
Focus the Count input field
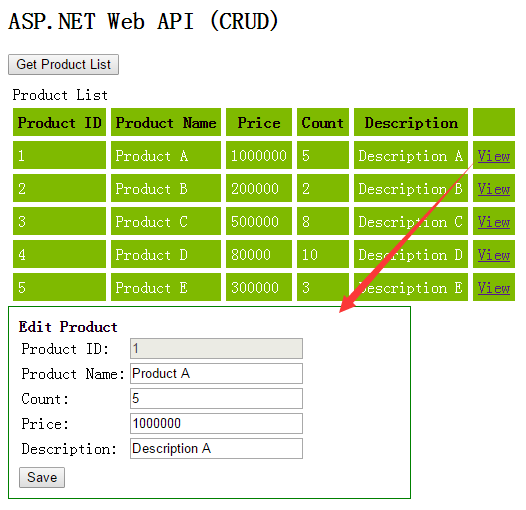pos(216,398)
